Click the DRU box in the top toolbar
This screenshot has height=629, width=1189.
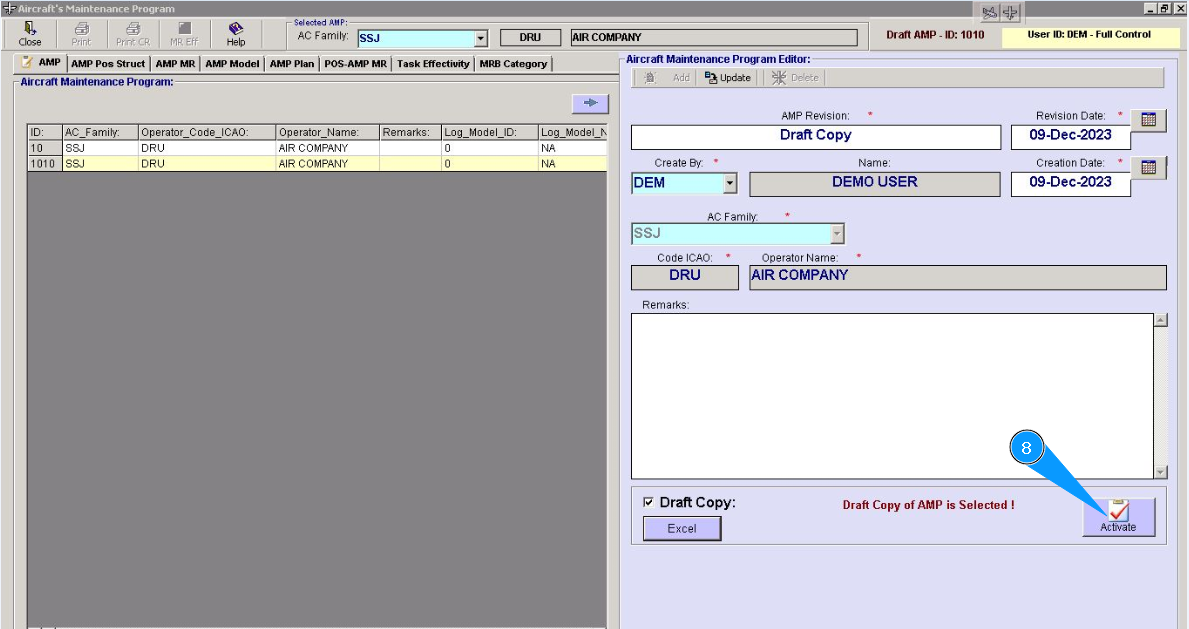coord(530,38)
